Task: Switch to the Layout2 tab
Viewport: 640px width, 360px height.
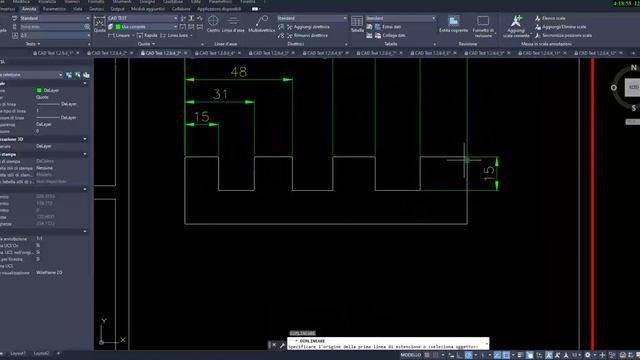Action: coord(42,353)
